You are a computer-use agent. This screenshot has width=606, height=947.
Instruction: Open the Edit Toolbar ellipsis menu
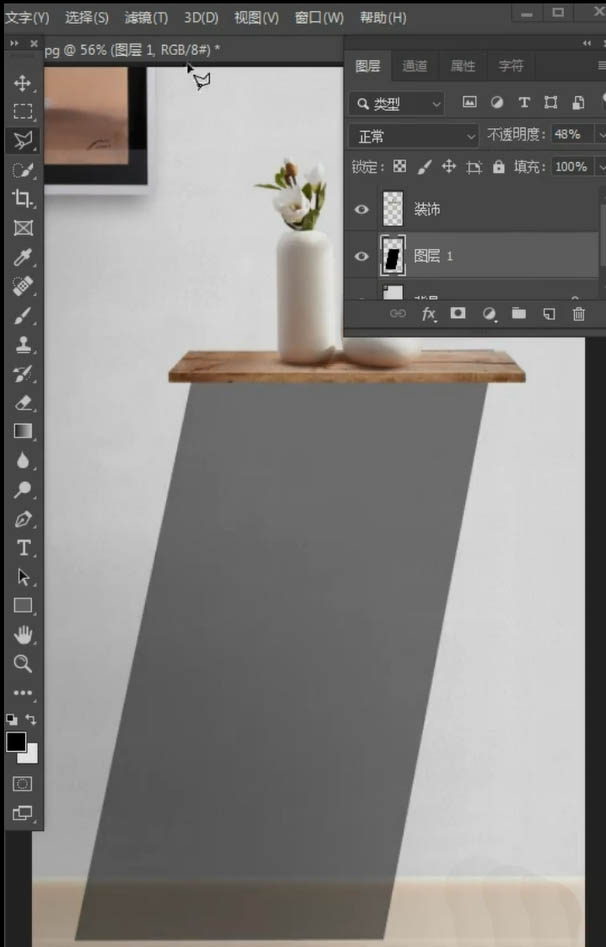coord(22,693)
